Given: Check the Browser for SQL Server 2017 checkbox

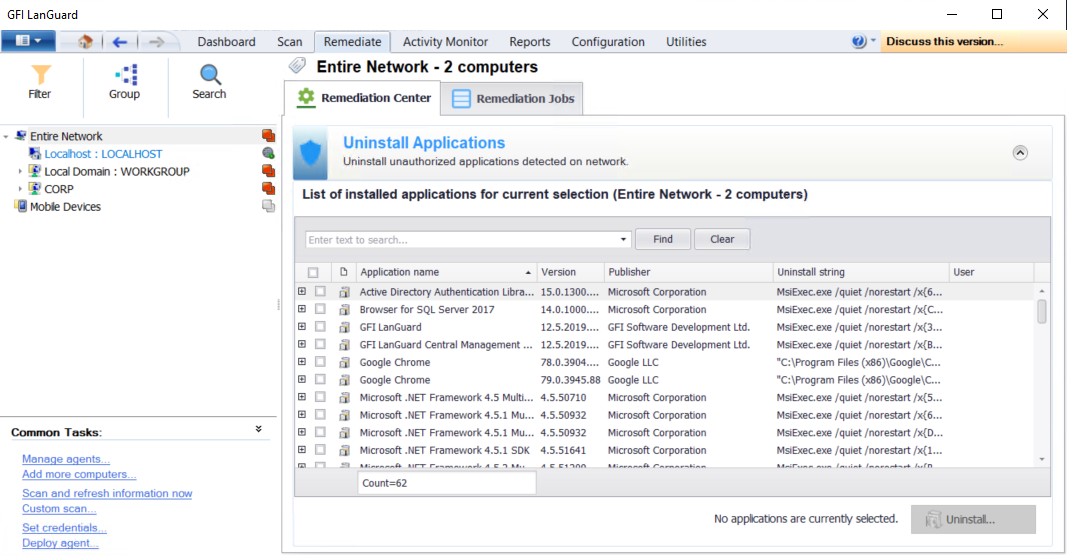Looking at the screenshot, I should [321, 309].
